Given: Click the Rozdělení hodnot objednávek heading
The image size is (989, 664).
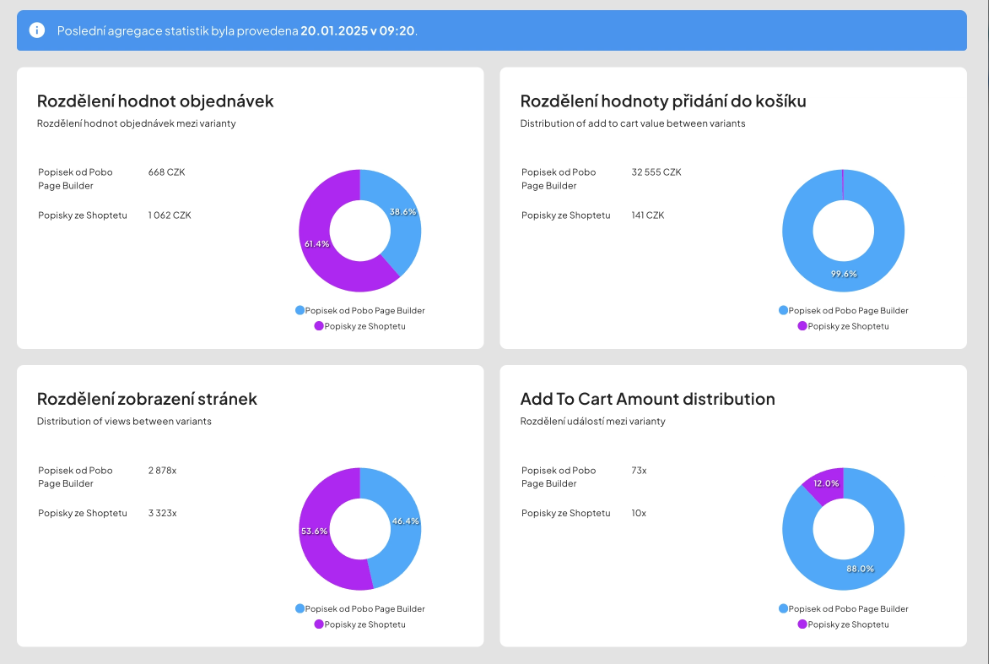Looking at the screenshot, I should (155, 101).
